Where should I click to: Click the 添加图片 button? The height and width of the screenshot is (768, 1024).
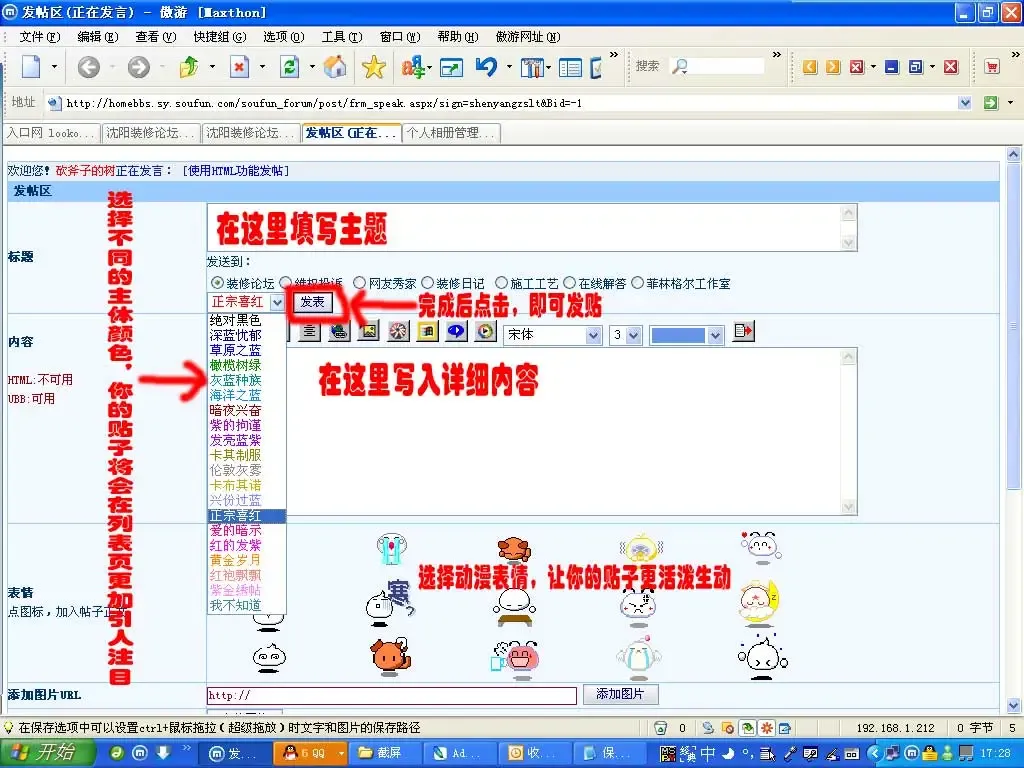tap(620, 694)
